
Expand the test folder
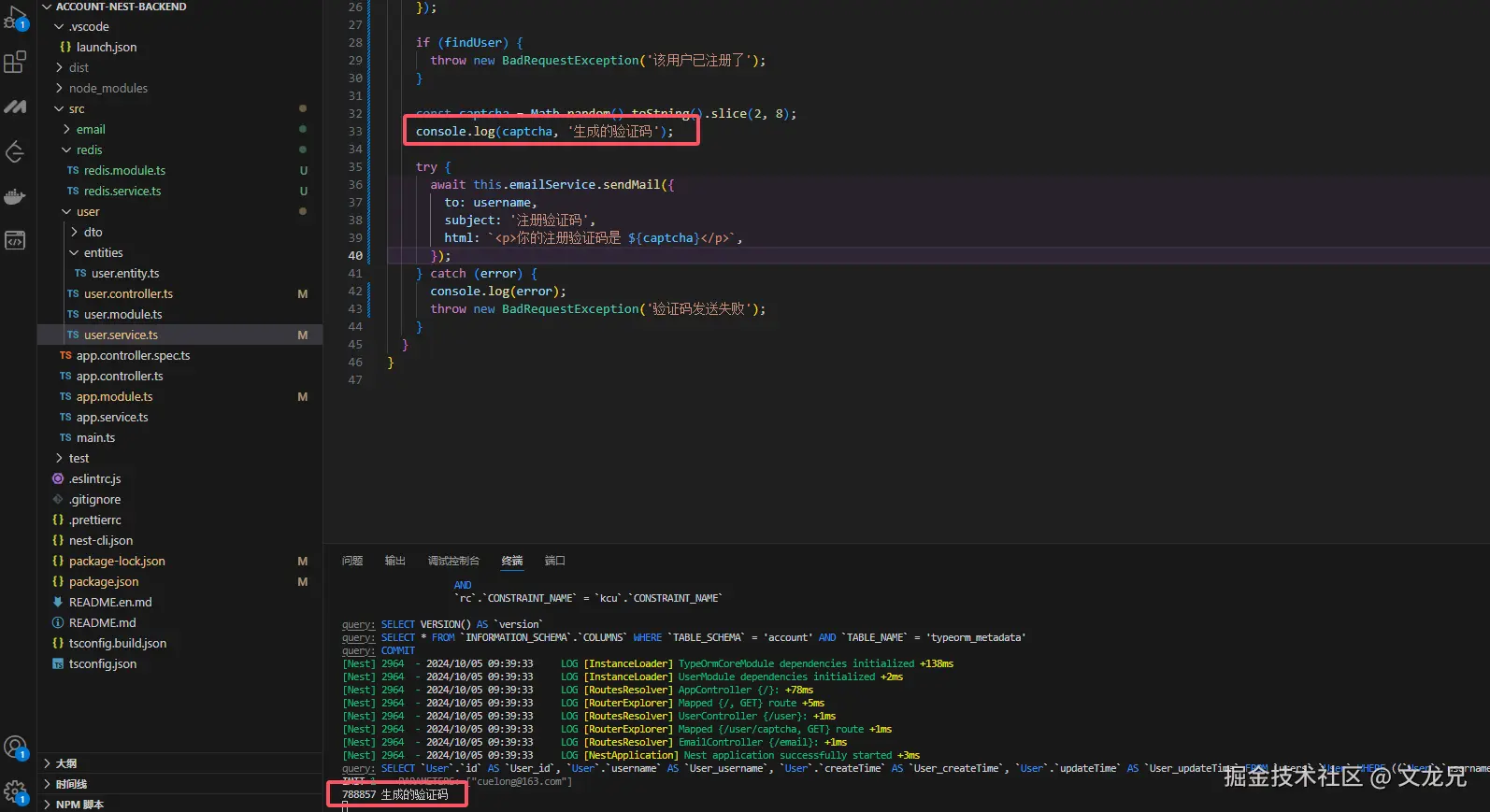[59, 458]
